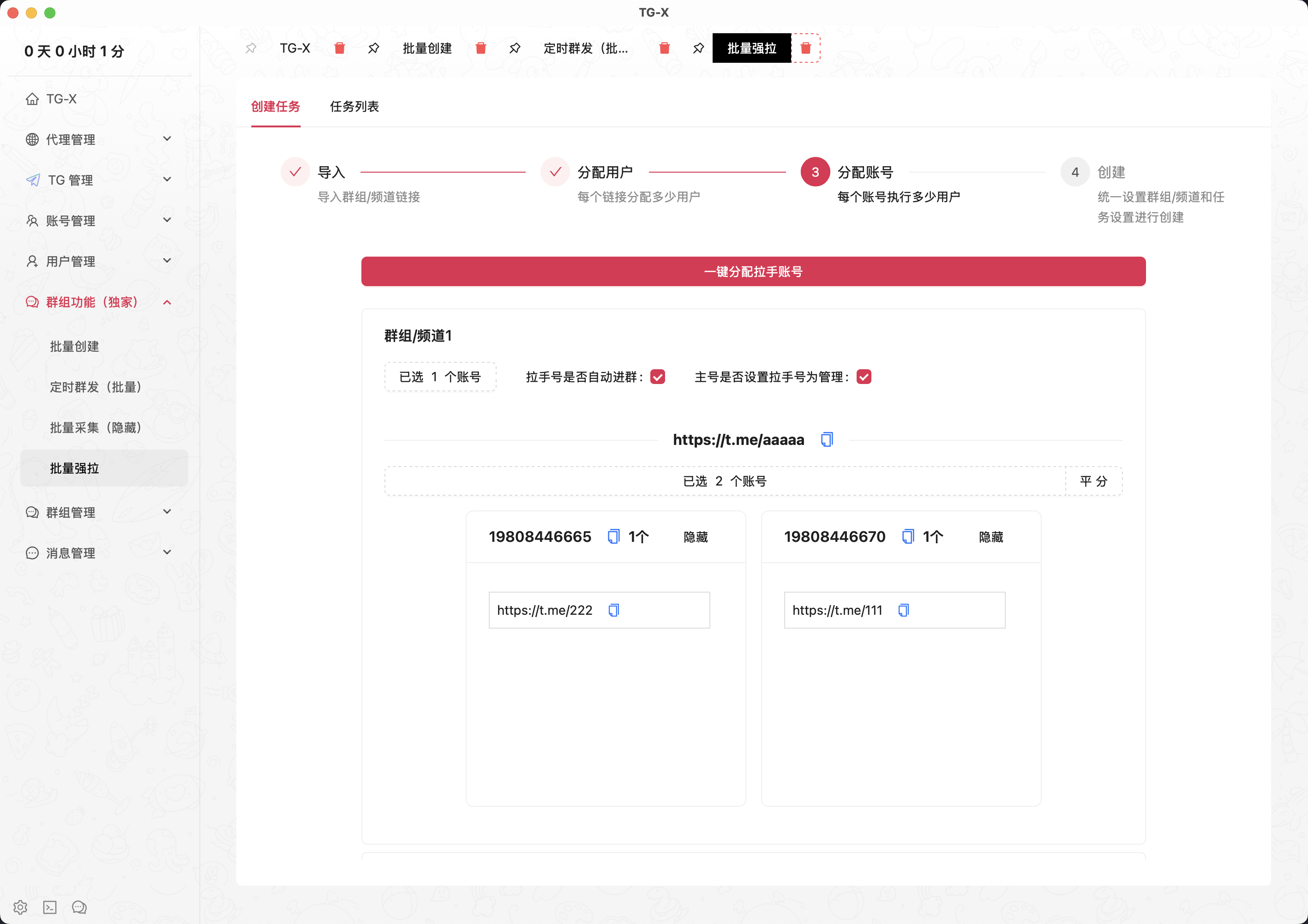Image resolution: width=1308 pixels, height=924 pixels.
Task: Click the 平分 button
Action: [1094, 481]
